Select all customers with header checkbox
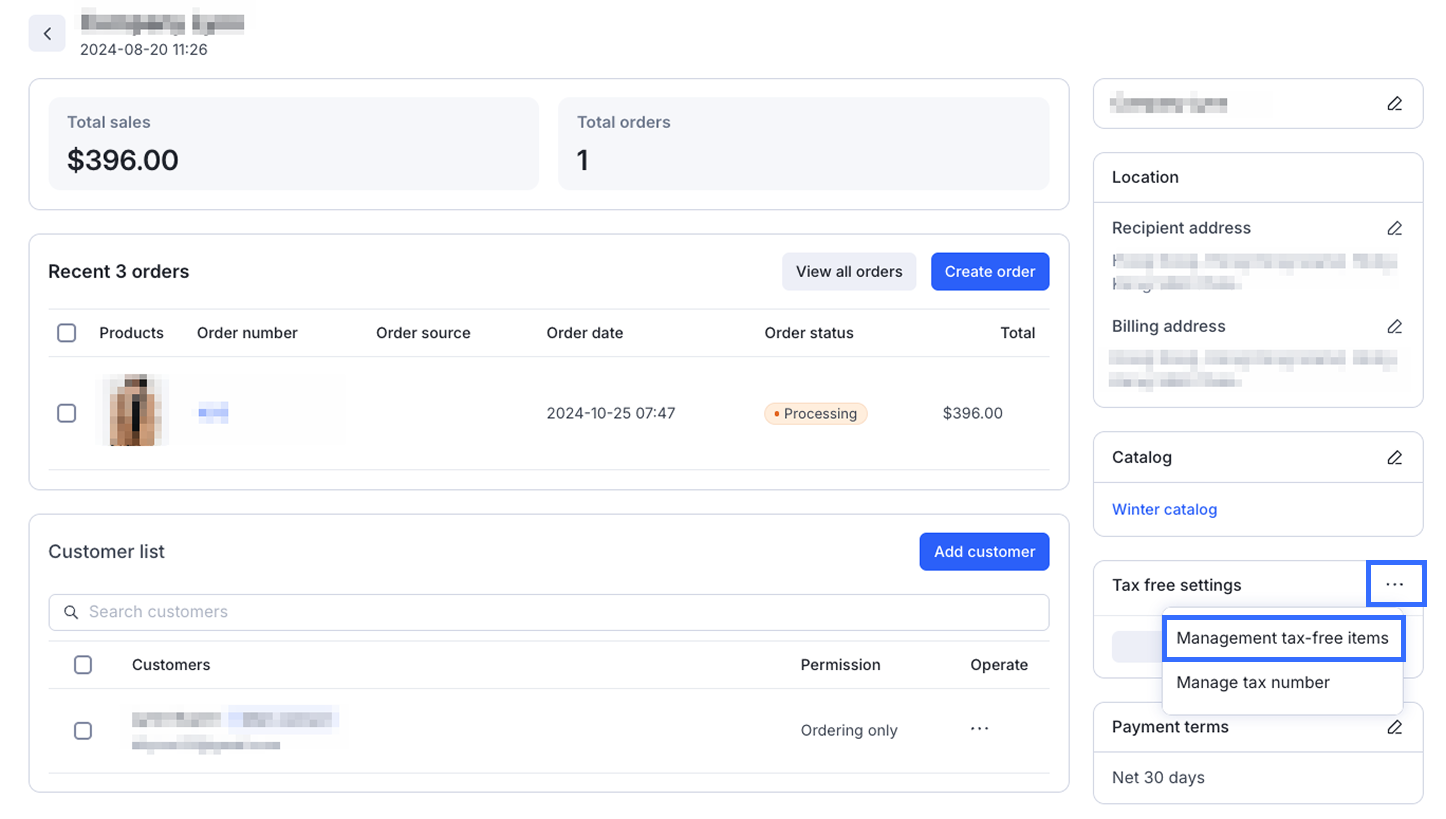Viewport: 1446px width, 819px height. click(83, 665)
